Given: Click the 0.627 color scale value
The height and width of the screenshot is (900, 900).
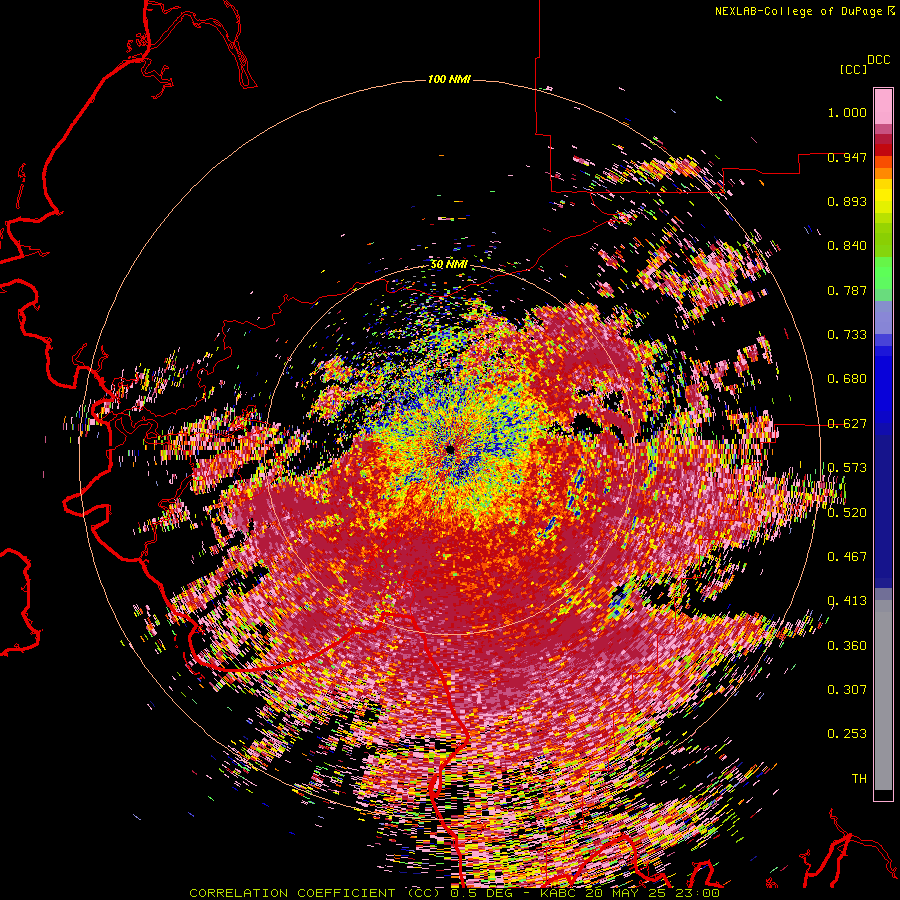Looking at the screenshot, I should click(847, 424).
